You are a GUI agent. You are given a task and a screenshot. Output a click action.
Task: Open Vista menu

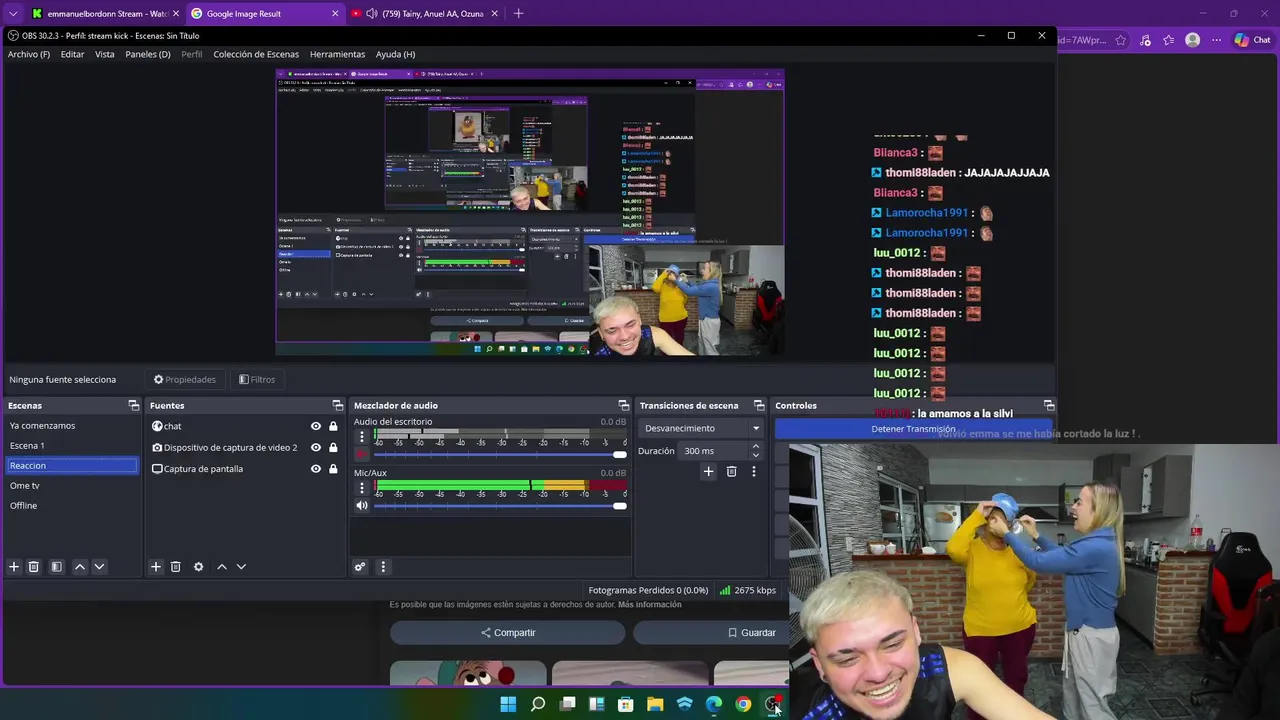pos(105,54)
